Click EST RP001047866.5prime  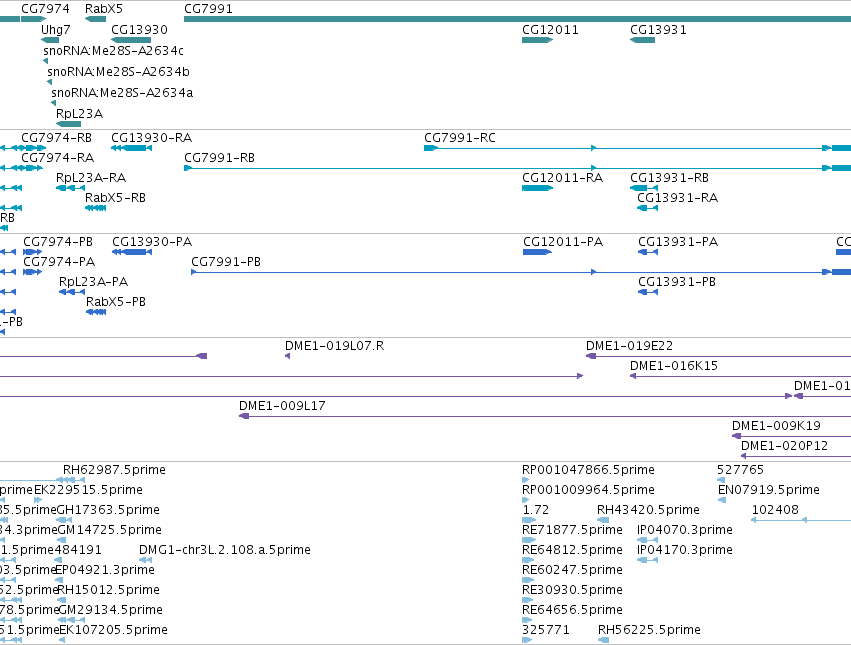click(x=588, y=470)
